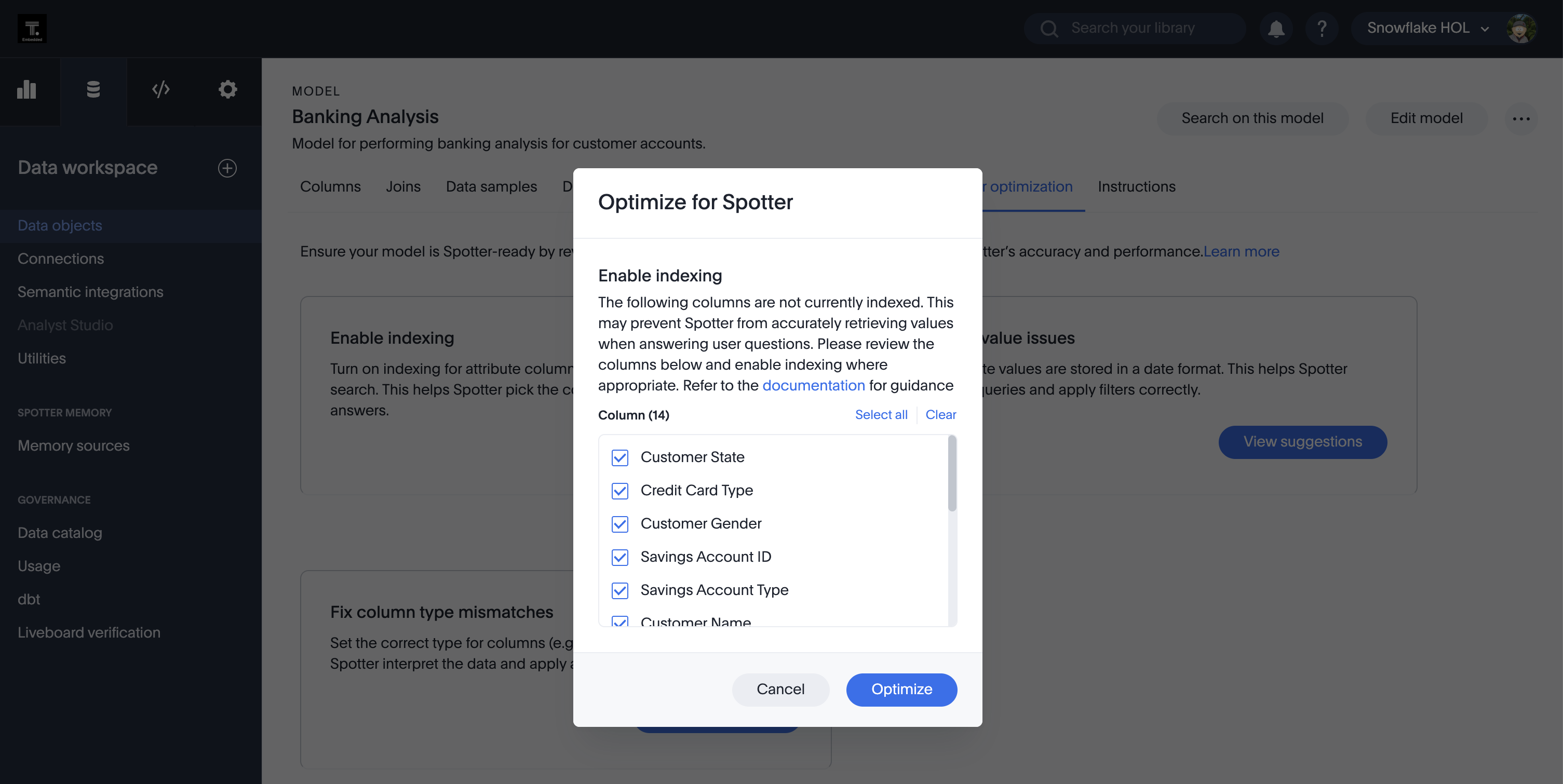Click the plus icon beside Data workspace

(x=227, y=168)
